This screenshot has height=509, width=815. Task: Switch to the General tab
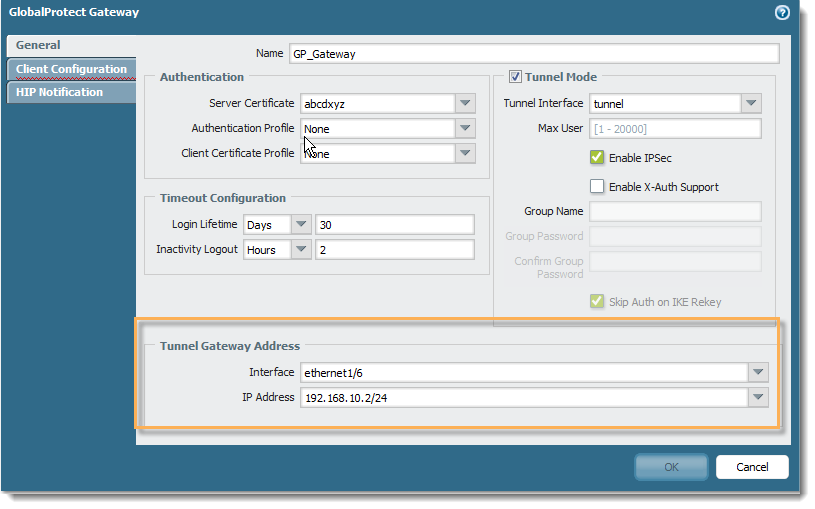point(71,45)
